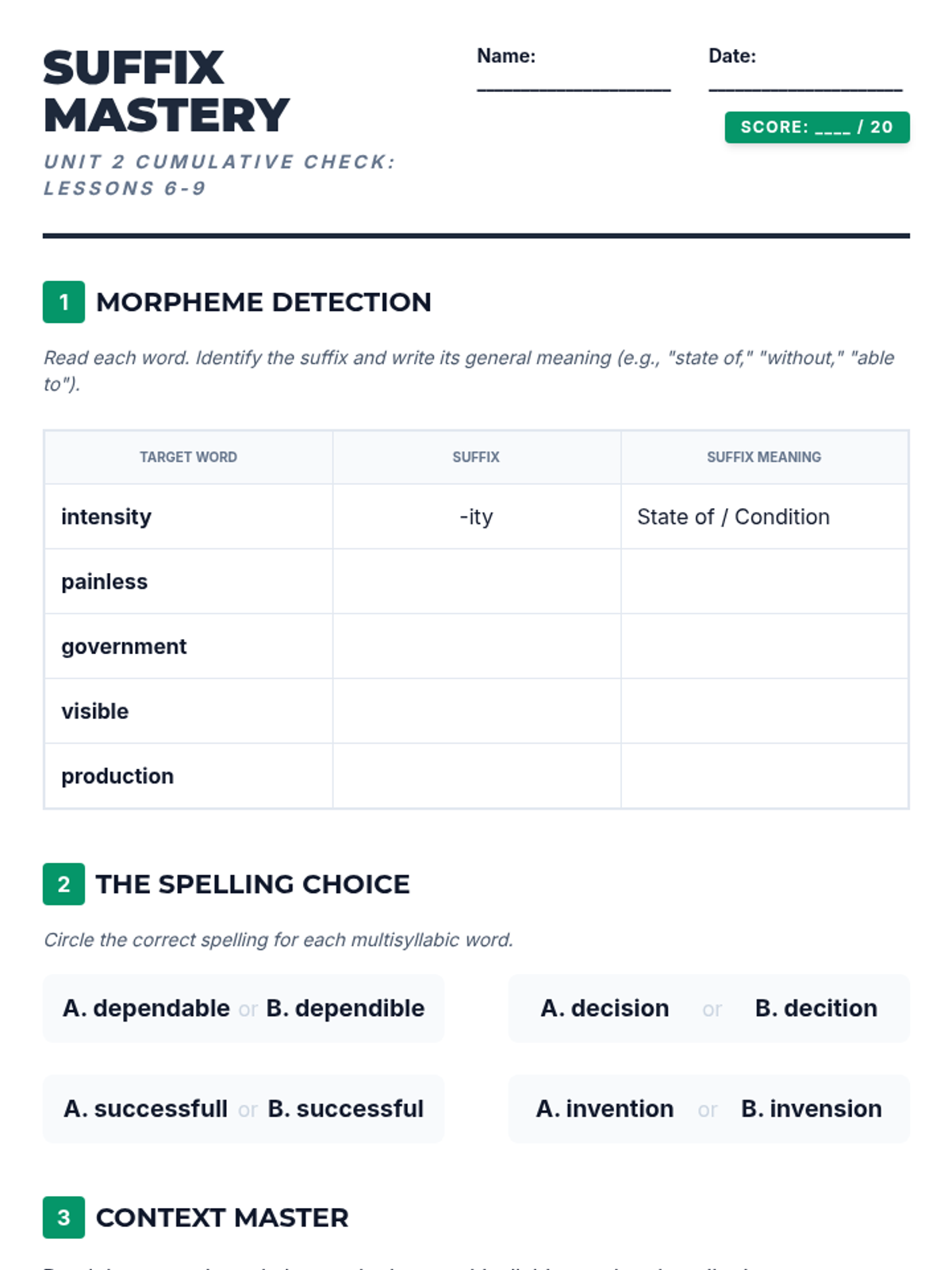Screen dimensions: 952x1270
Task: Click the suffix meaning cell for production
Action: [764, 776]
